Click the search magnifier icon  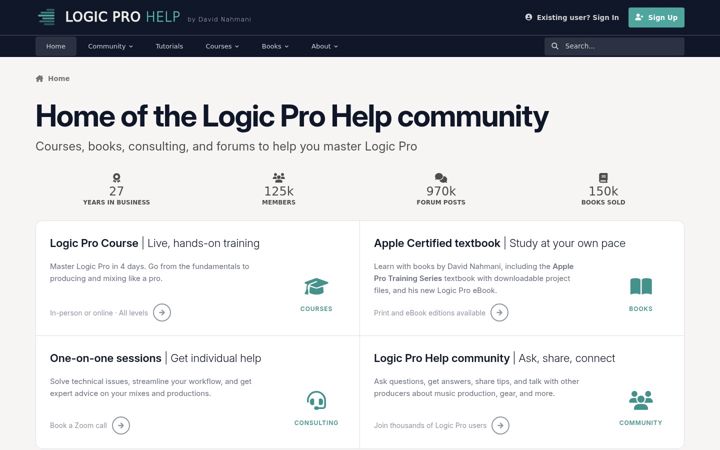(x=555, y=46)
